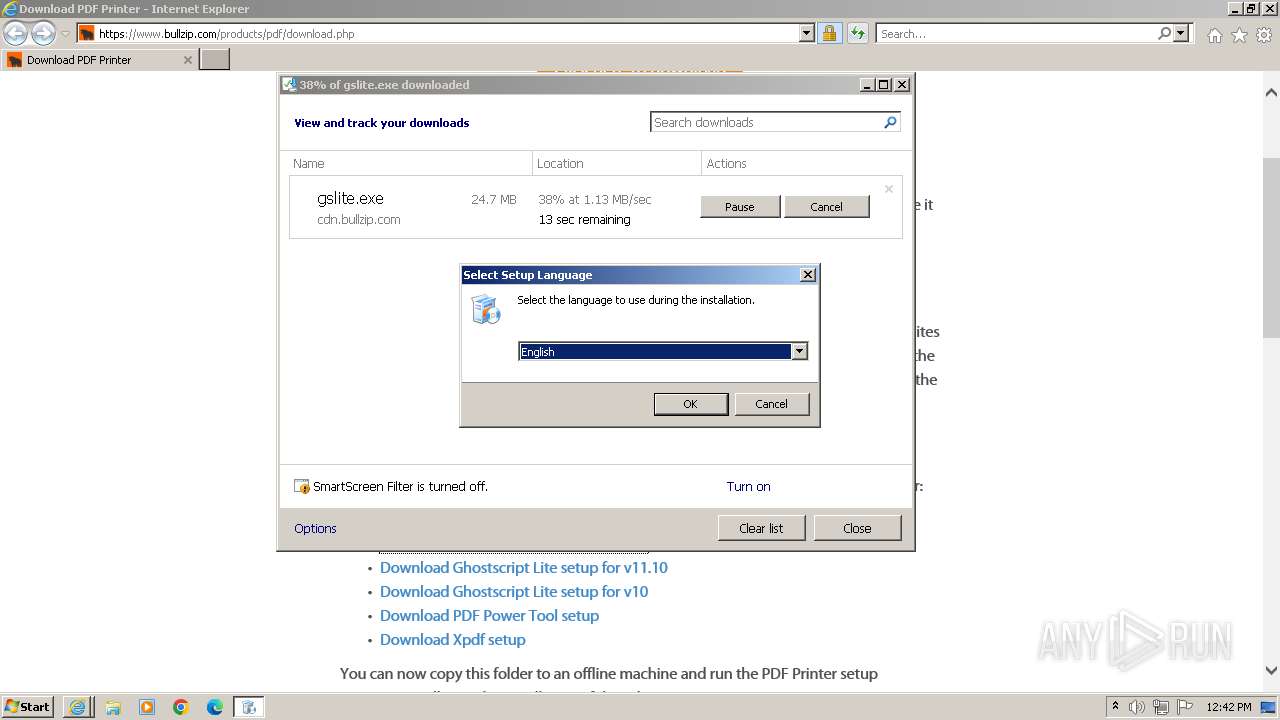
Task: Click the search magnifier in IE search box
Action: pyautogui.click(x=1164, y=33)
